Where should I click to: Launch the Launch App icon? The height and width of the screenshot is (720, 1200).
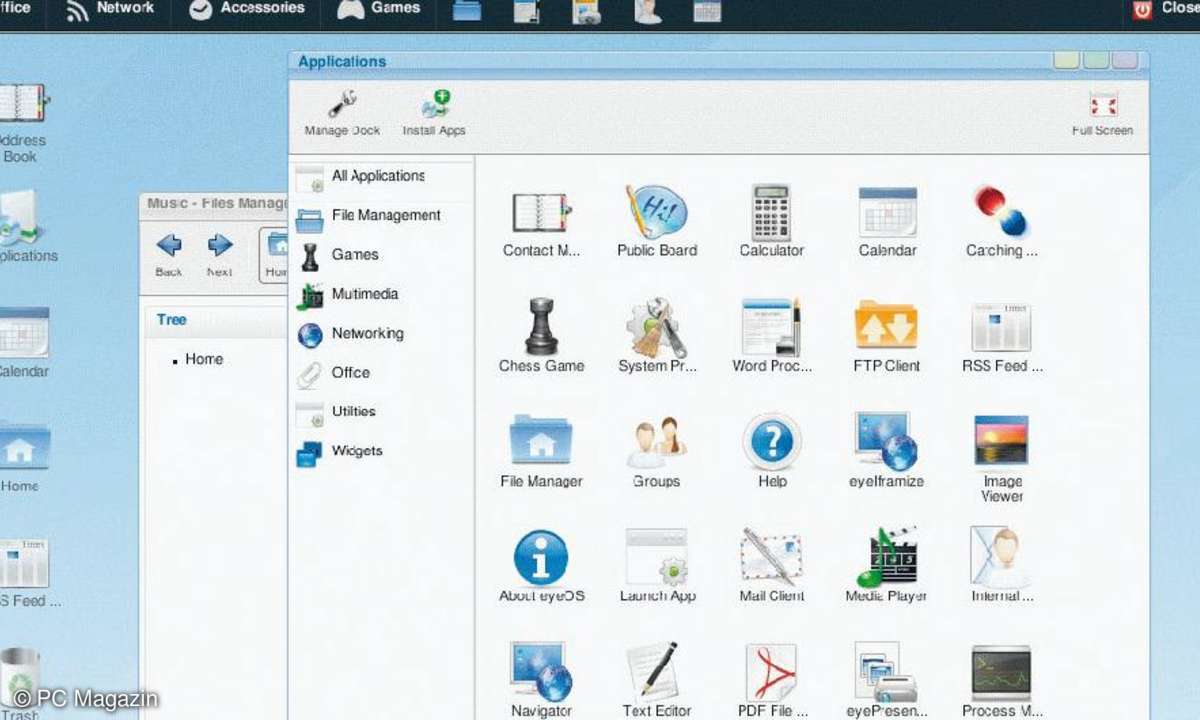pos(656,556)
